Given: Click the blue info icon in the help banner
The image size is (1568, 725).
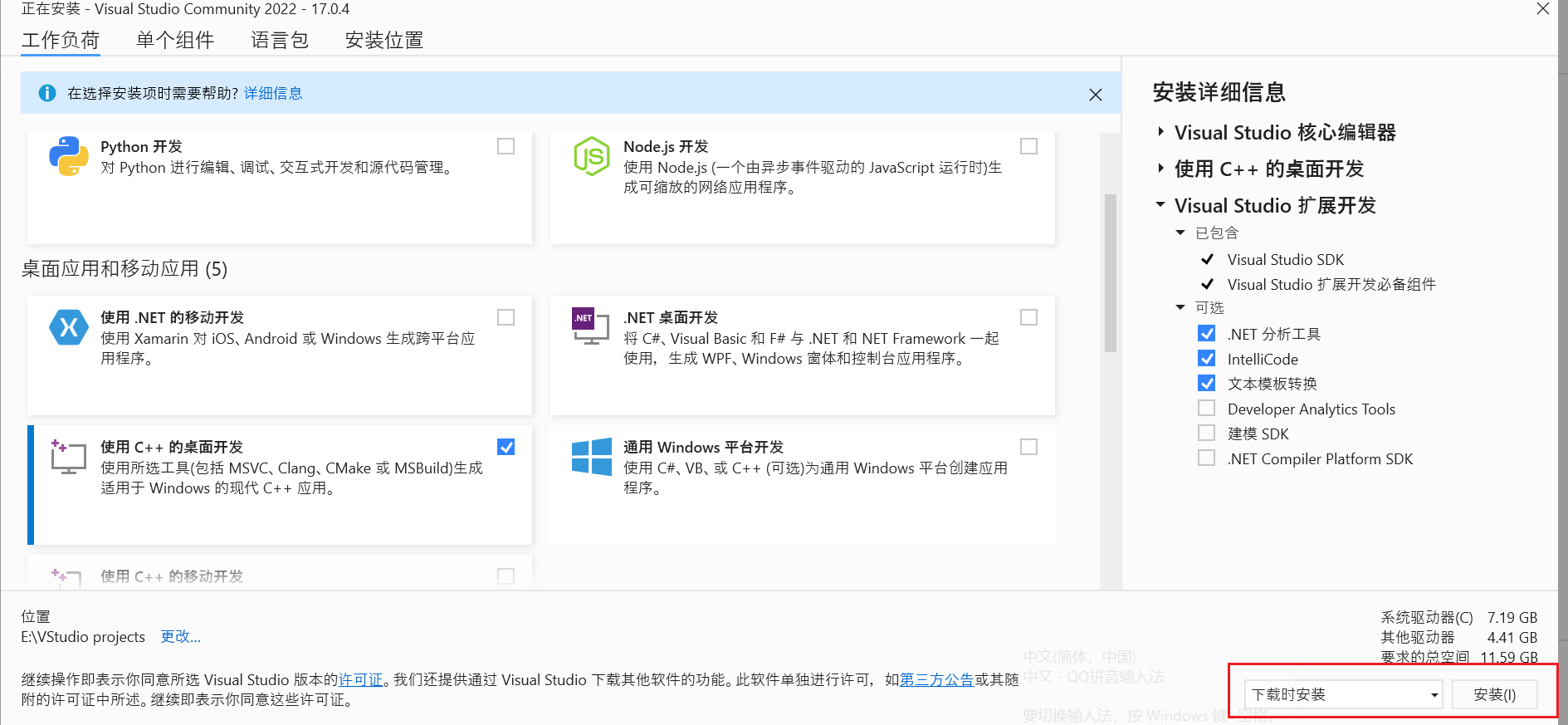Looking at the screenshot, I should [x=47, y=93].
